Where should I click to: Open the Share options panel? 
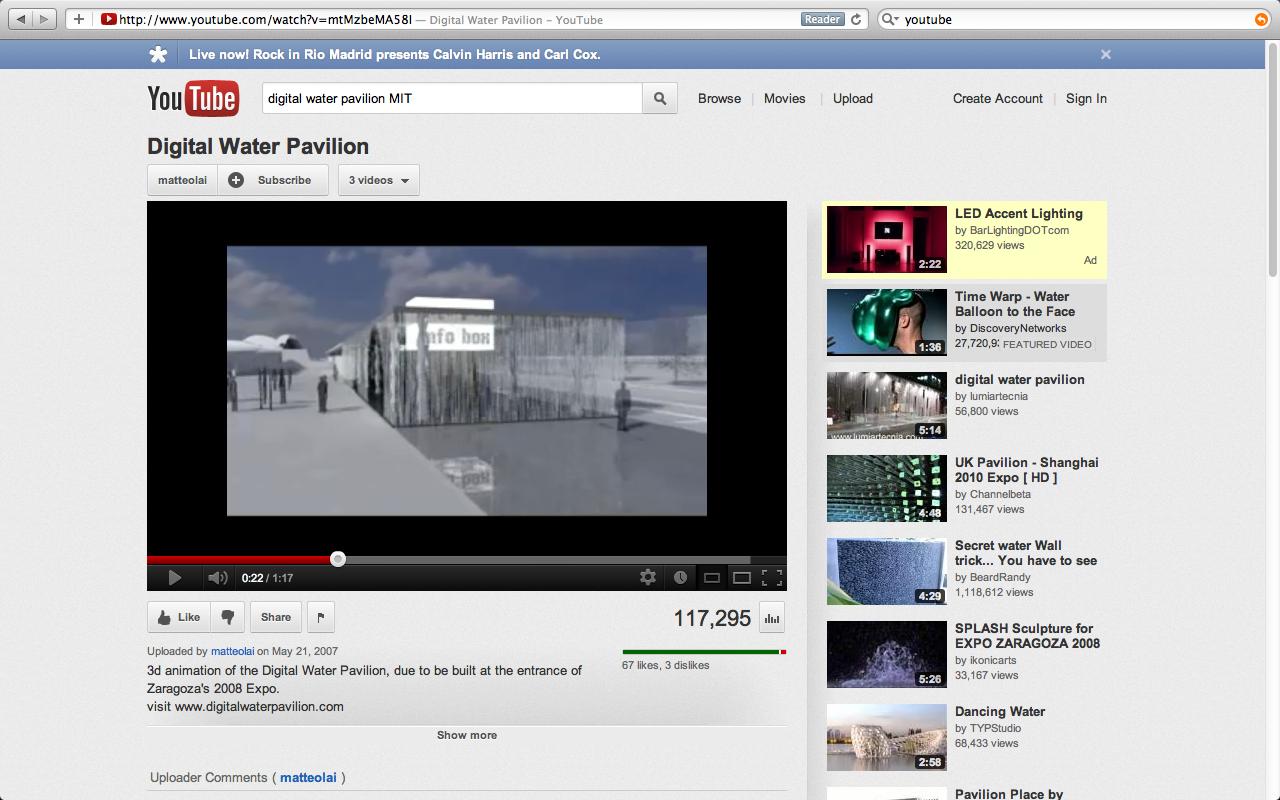276,617
